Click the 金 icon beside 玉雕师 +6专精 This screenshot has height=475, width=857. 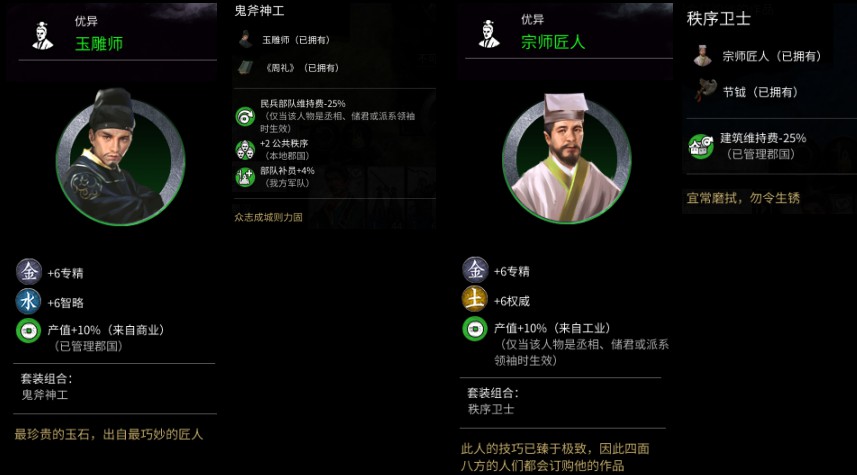[x=29, y=272]
